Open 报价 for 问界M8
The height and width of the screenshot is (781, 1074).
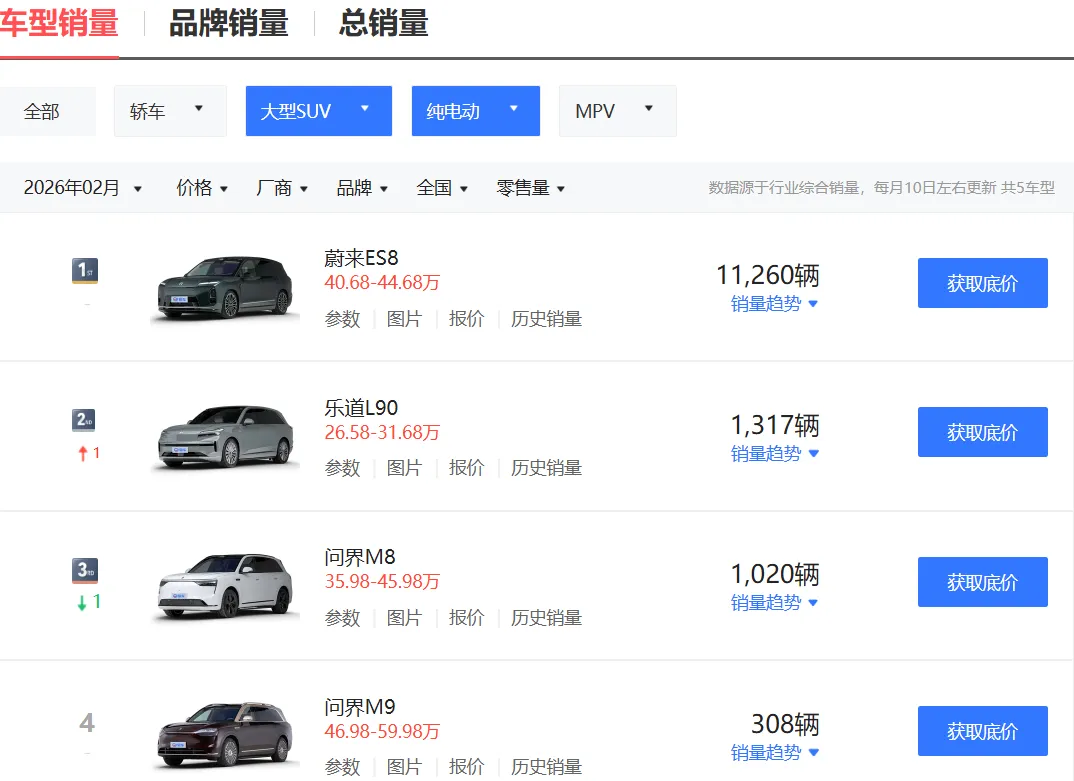[x=466, y=618]
